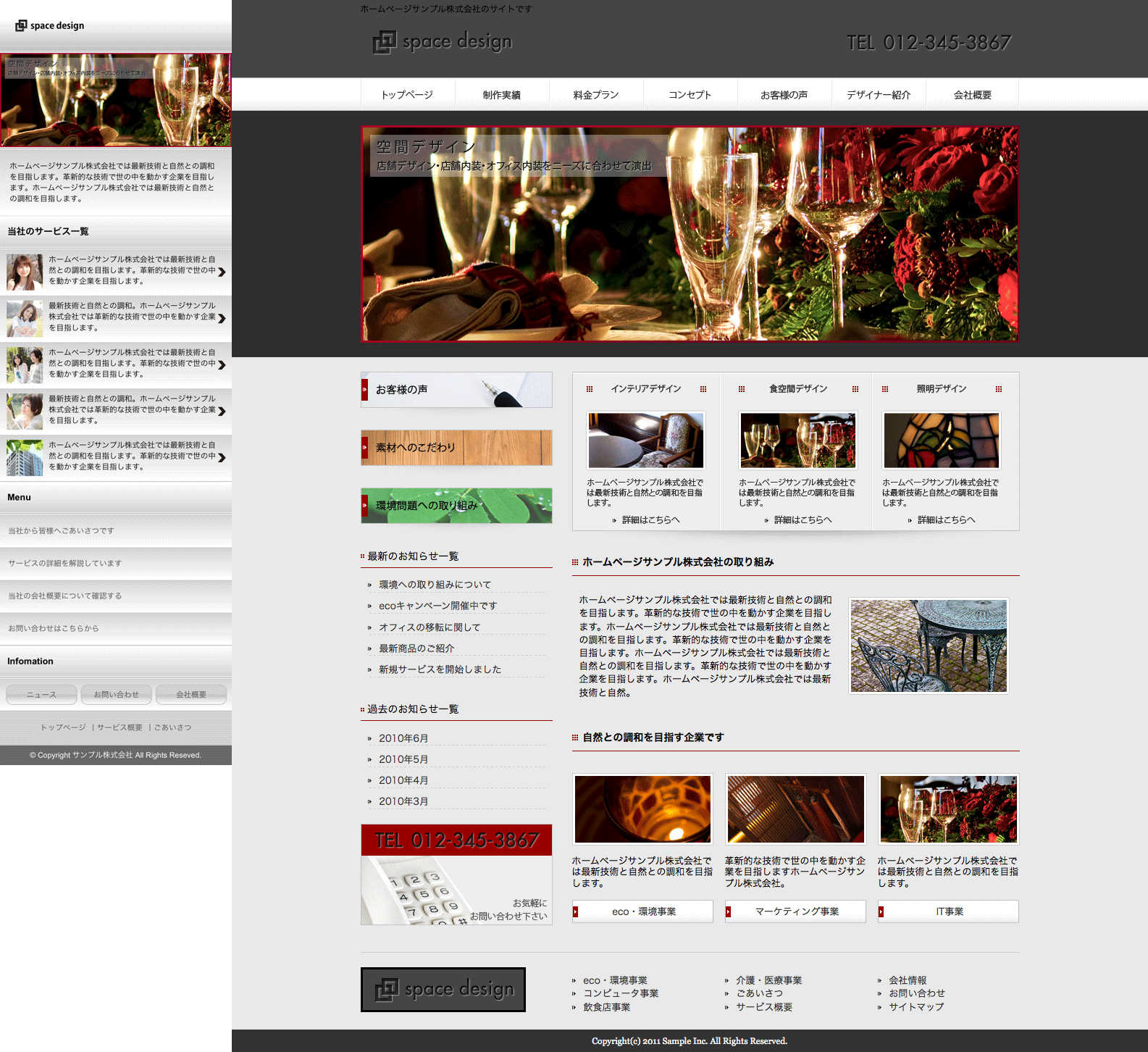
Task: Go to 料金プラン in the navigation bar
Action: [x=595, y=95]
